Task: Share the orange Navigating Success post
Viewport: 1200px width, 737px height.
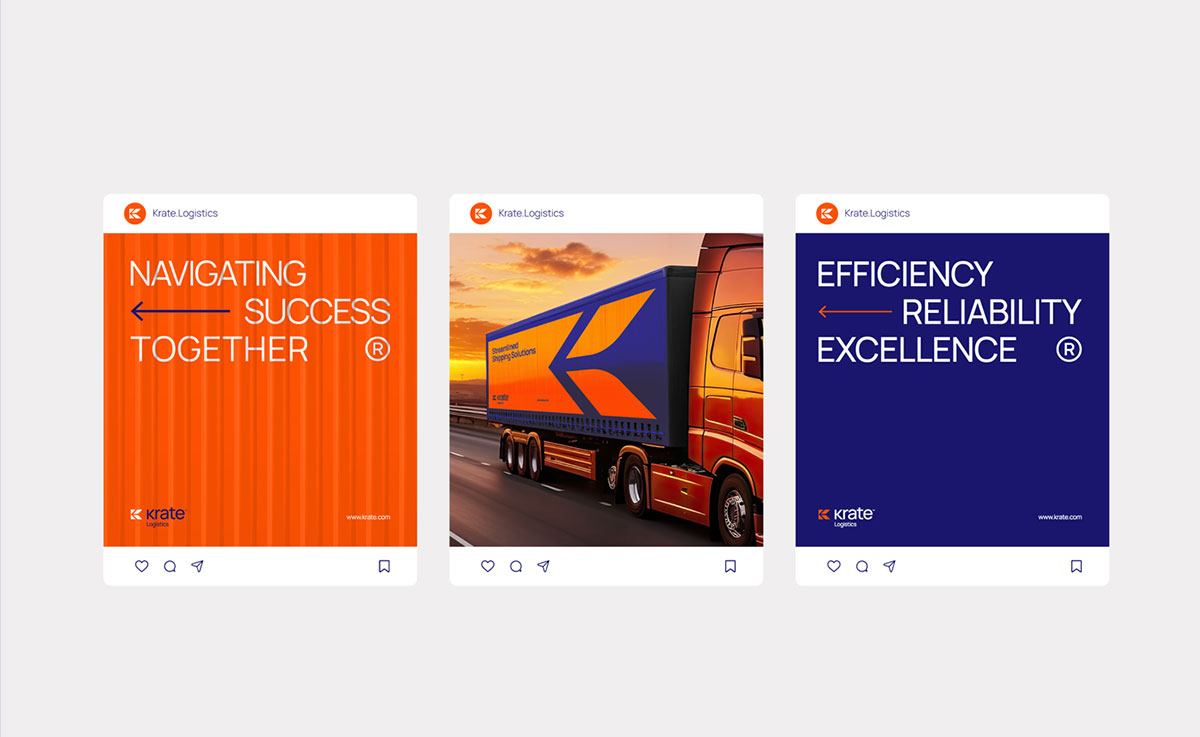Action: pyautogui.click(x=198, y=566)
